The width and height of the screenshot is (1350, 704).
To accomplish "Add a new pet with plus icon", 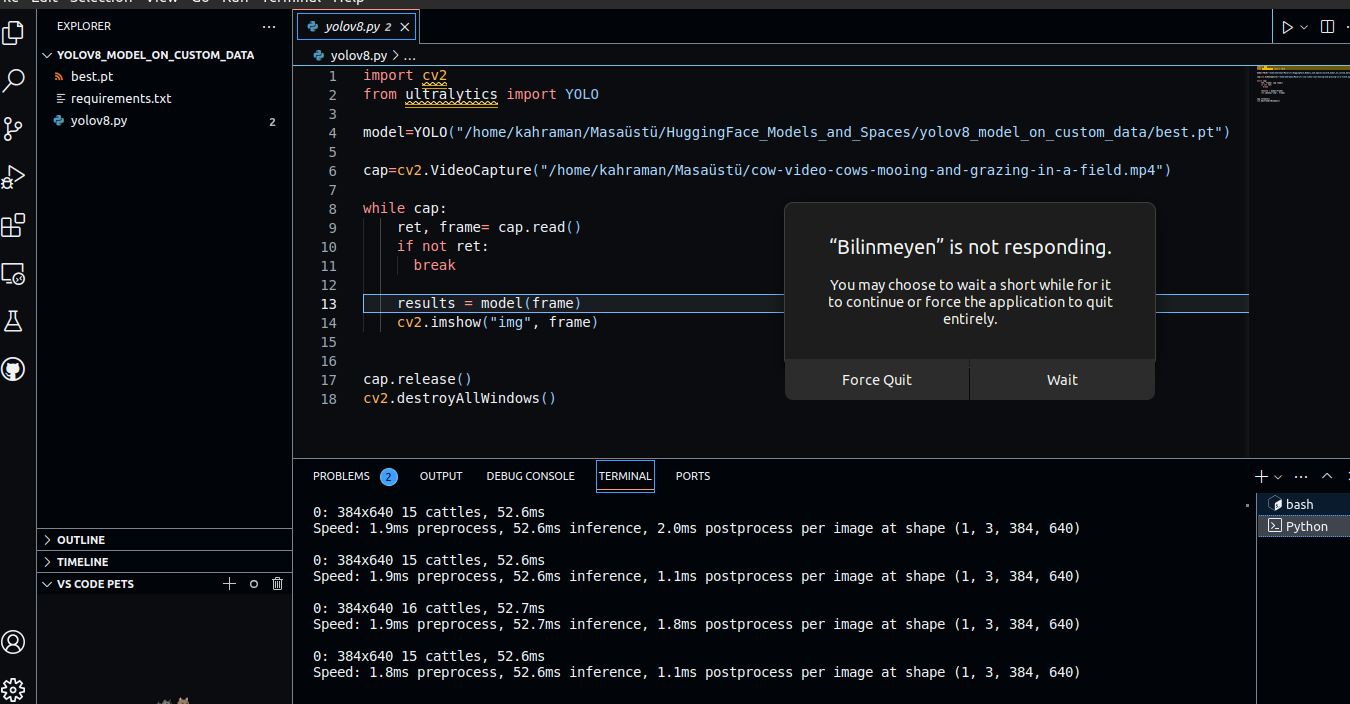I will pyautogui.click(x=229, y=584).
